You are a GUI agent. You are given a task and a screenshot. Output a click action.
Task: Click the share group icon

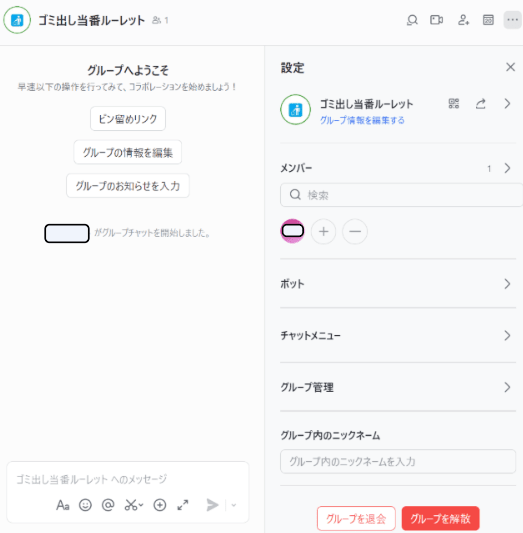point(481,104)
